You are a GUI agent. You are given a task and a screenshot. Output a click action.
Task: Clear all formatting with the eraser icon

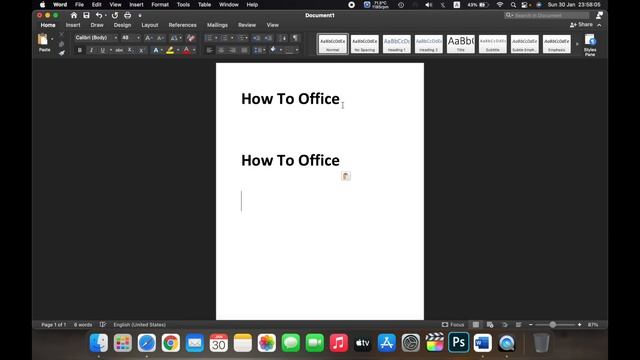(191, 38)
